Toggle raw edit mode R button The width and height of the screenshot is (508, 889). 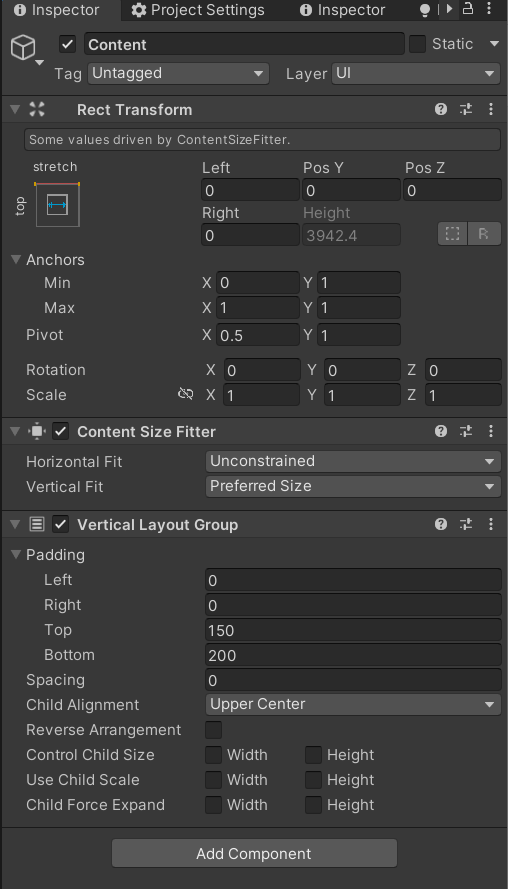484,234
